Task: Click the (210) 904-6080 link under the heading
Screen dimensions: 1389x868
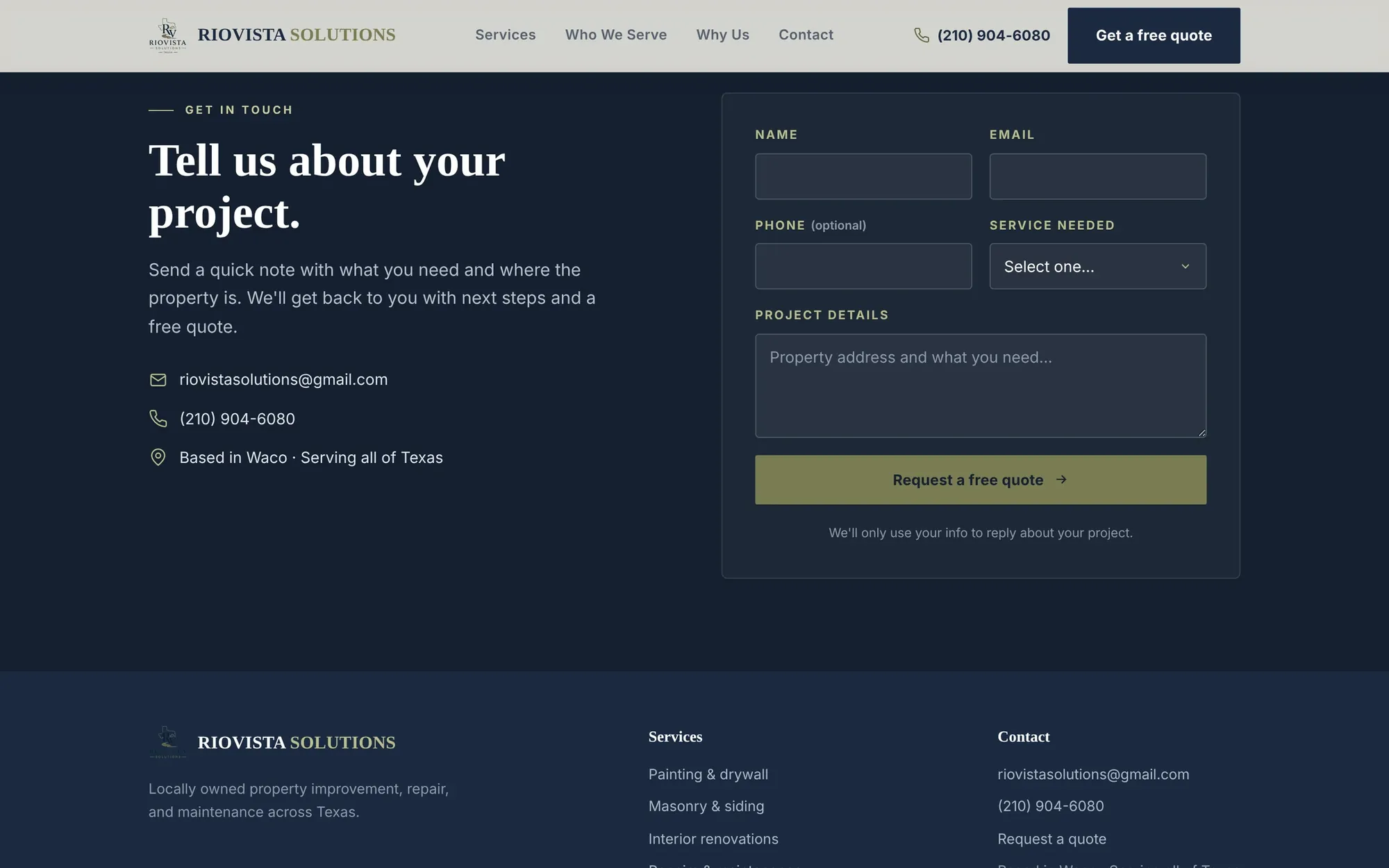Action: point(237,419)
